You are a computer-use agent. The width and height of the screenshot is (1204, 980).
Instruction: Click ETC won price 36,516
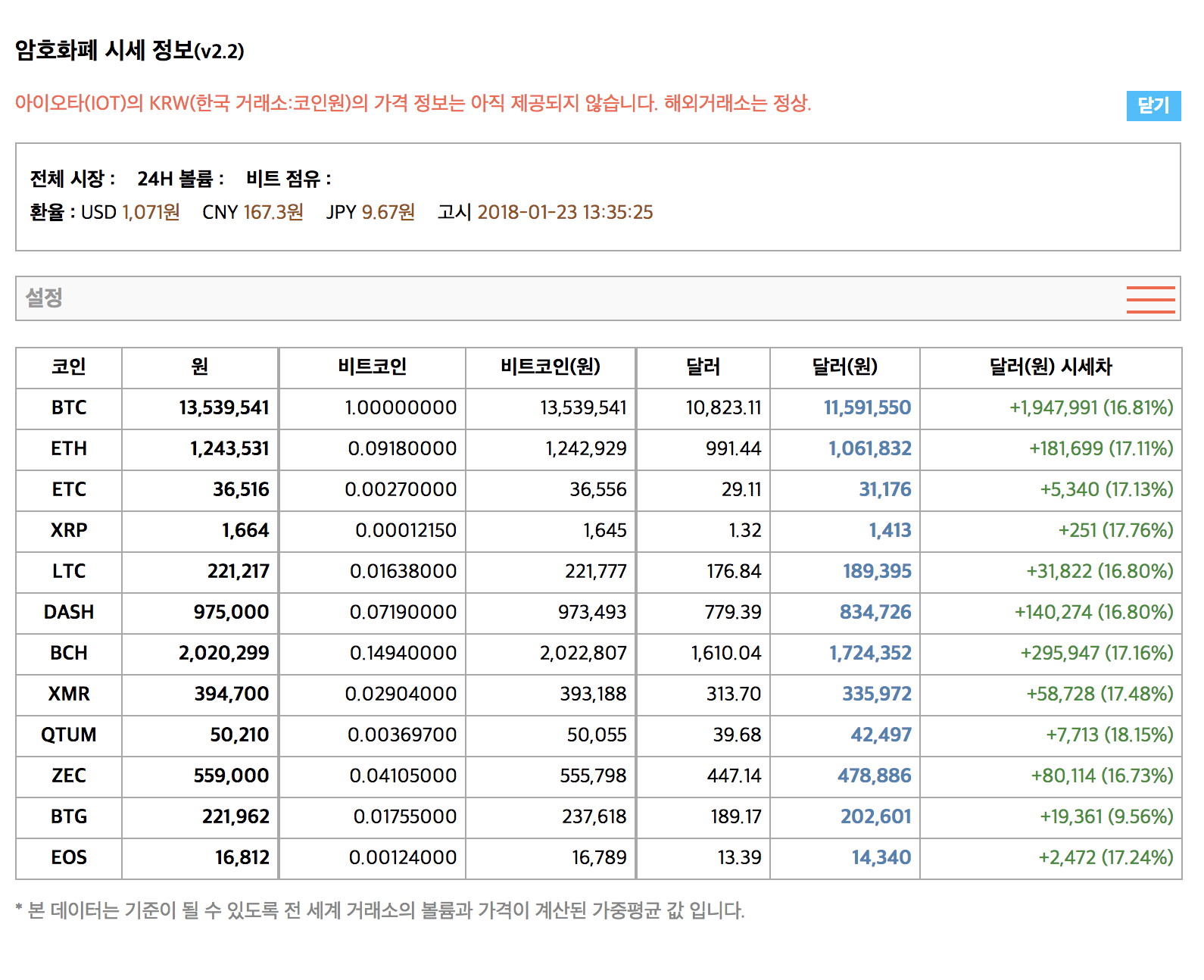241,490
